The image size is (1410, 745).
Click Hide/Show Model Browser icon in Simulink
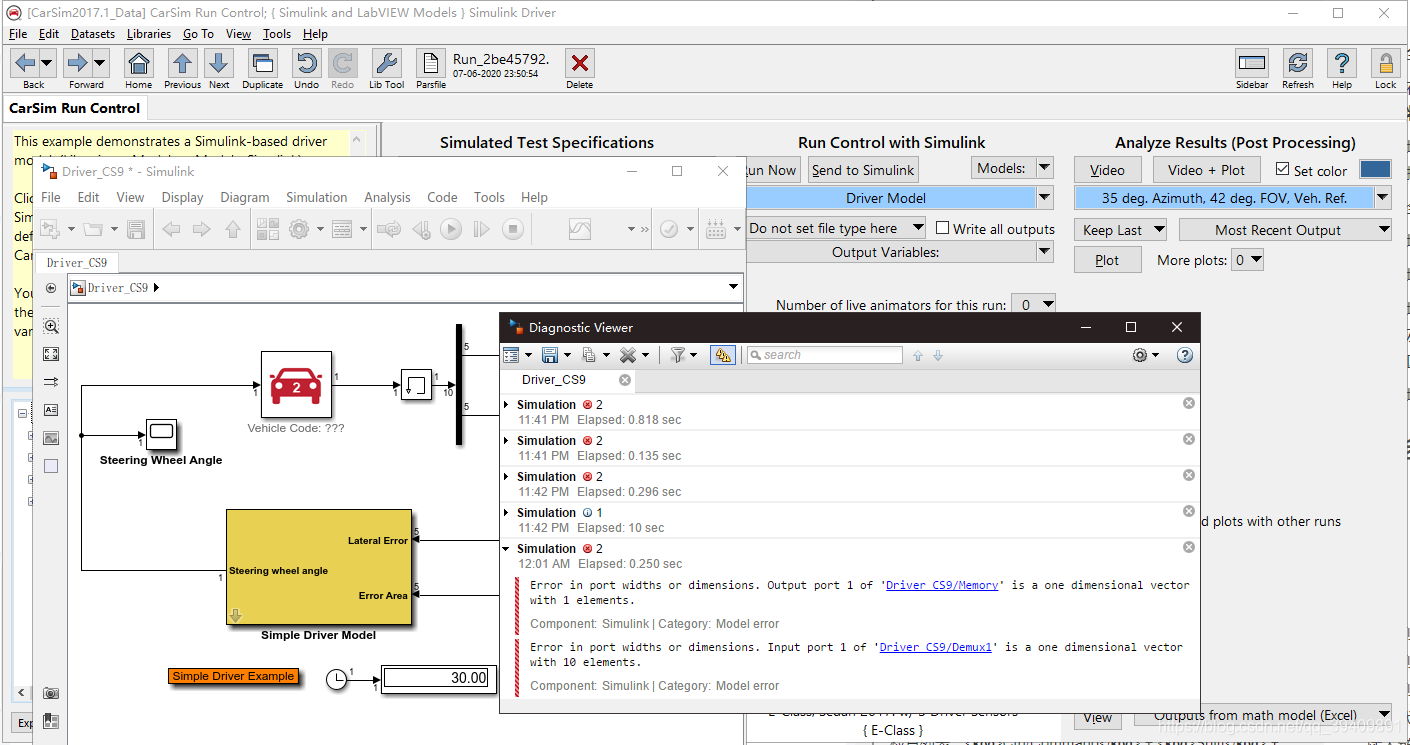(51, 288)
